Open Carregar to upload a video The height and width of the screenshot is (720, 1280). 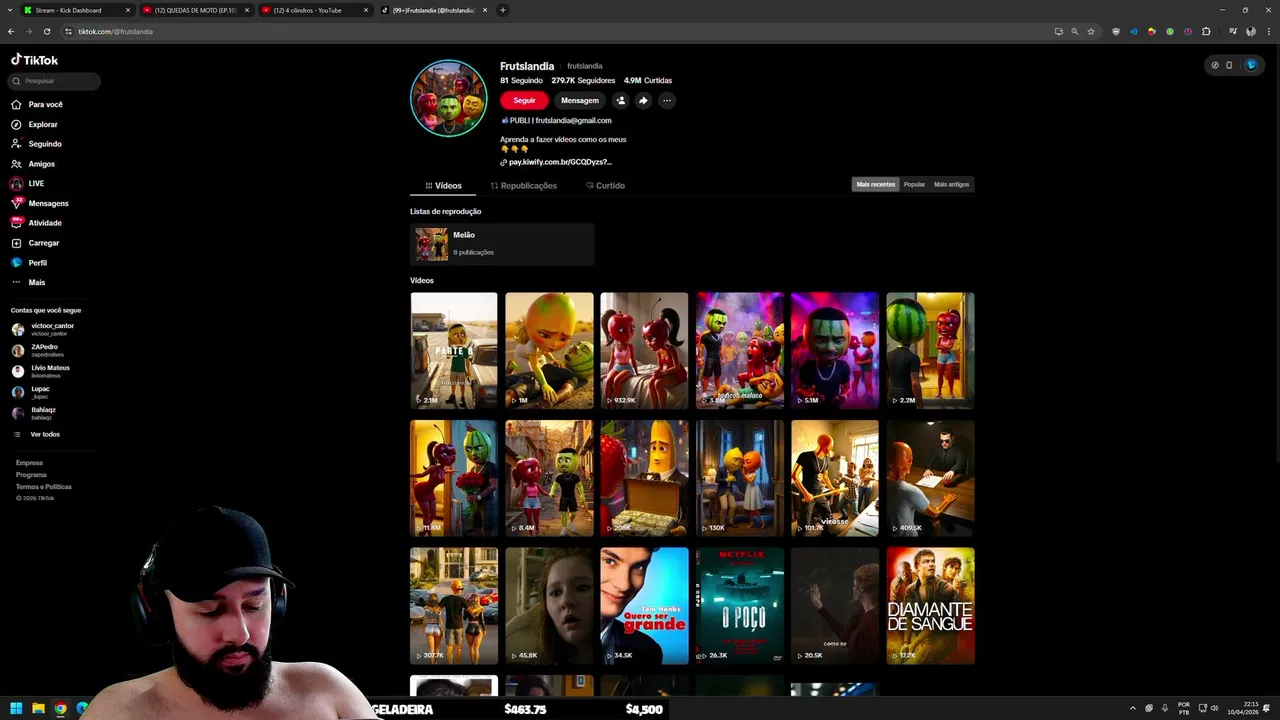[36, 243]
